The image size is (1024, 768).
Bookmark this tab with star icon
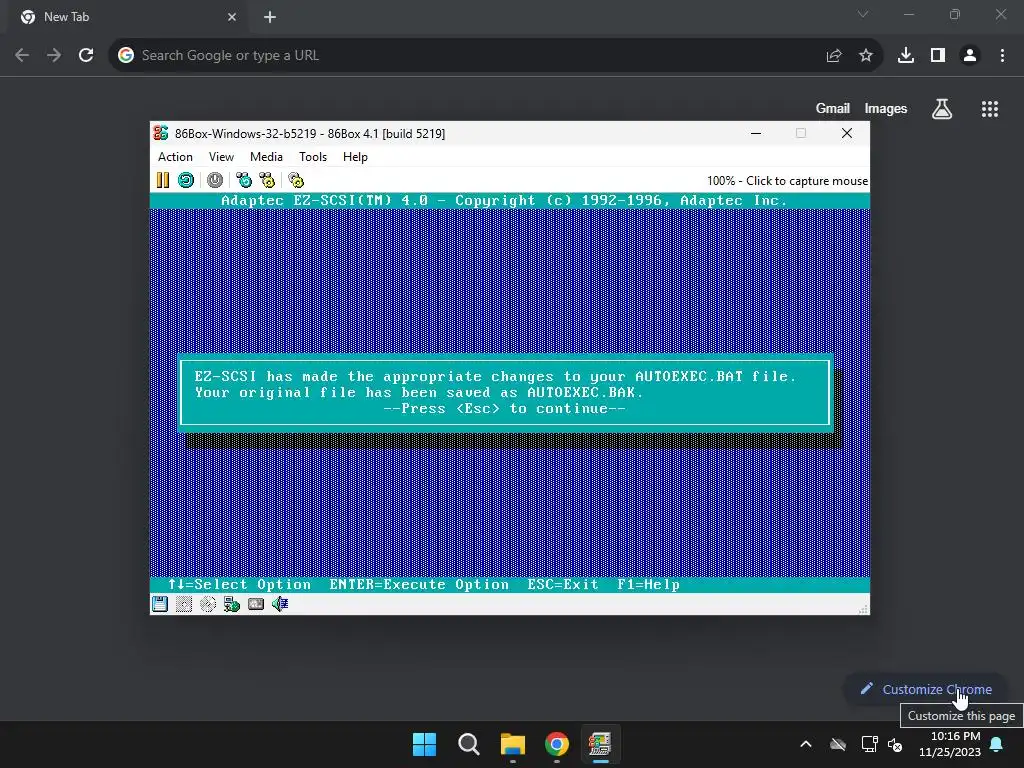(x=866, y=56)
